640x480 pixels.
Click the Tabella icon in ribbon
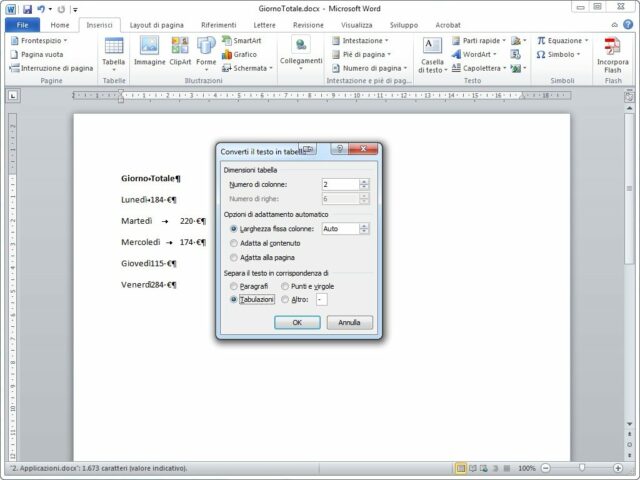pyautogui.click(x=113, y=52)
